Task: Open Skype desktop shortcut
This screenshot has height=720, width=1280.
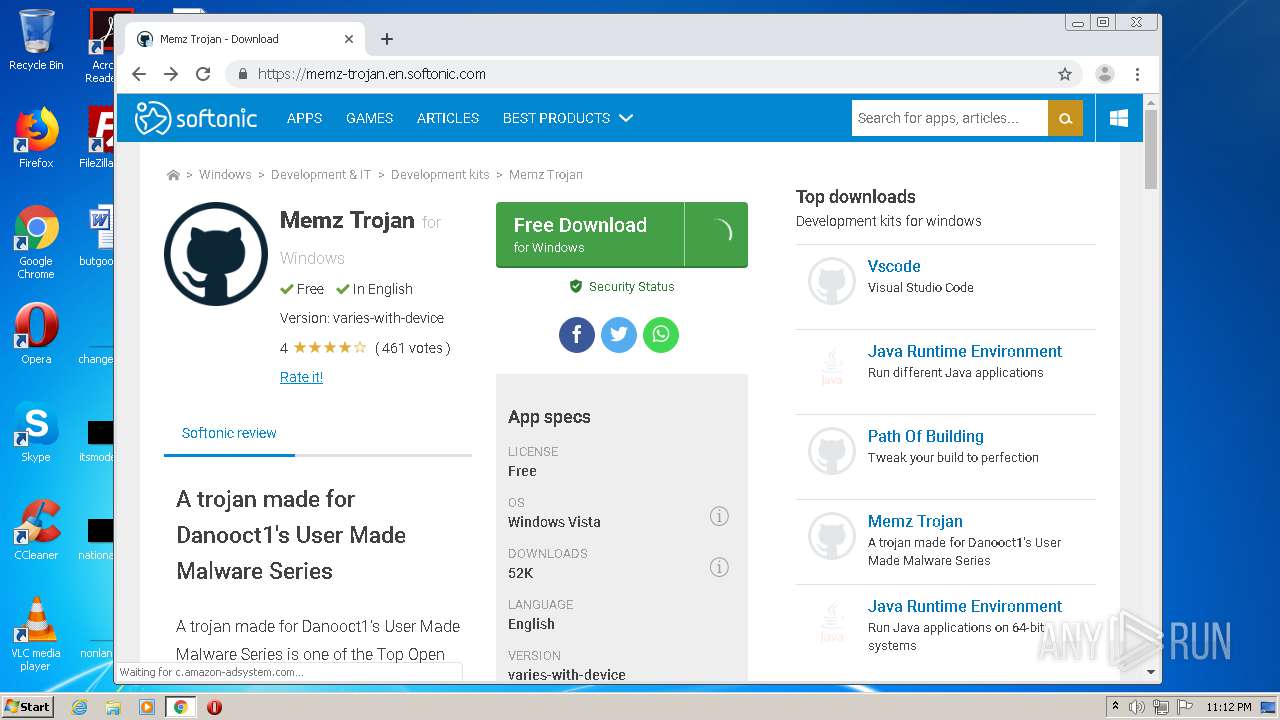Action: (x=36, y=432)
